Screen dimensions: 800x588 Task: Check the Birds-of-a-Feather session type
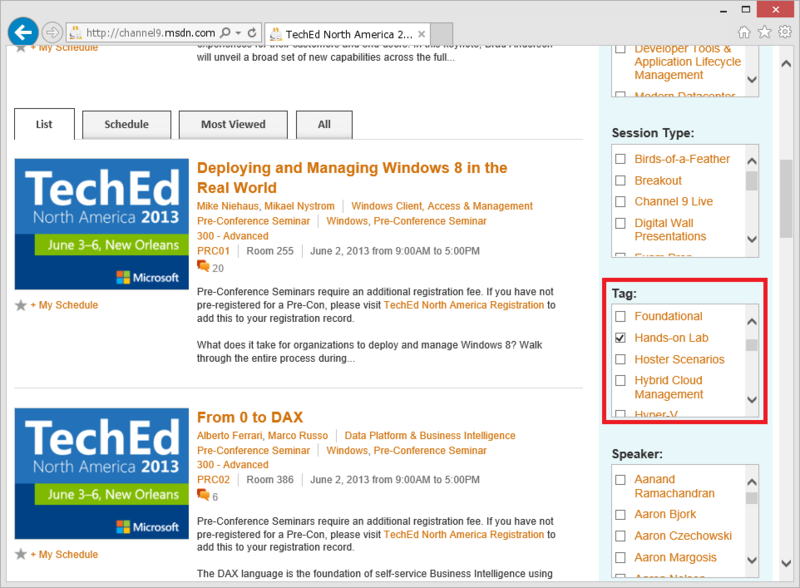(x=620, y=159)
